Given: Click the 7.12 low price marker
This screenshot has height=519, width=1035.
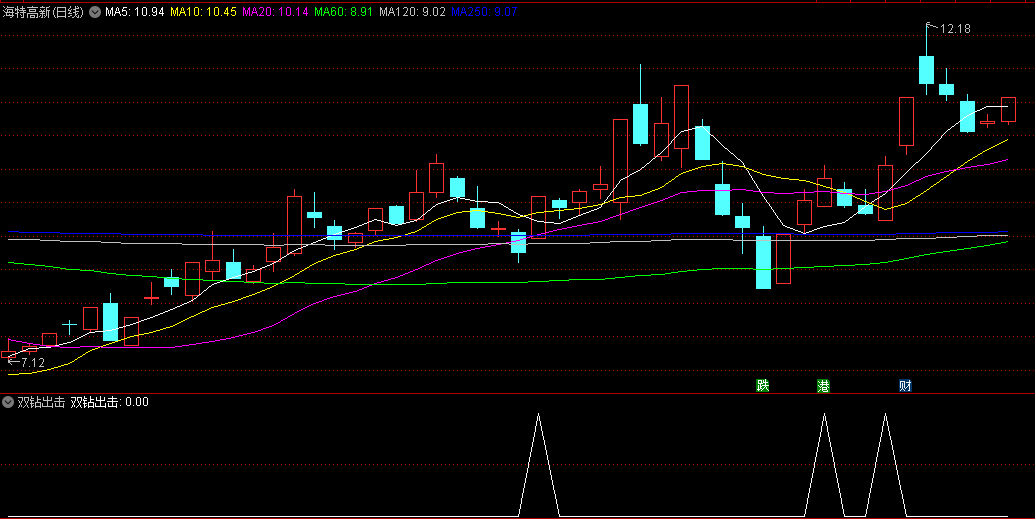Looking at the screenshot, I should [x=32, y=363].
